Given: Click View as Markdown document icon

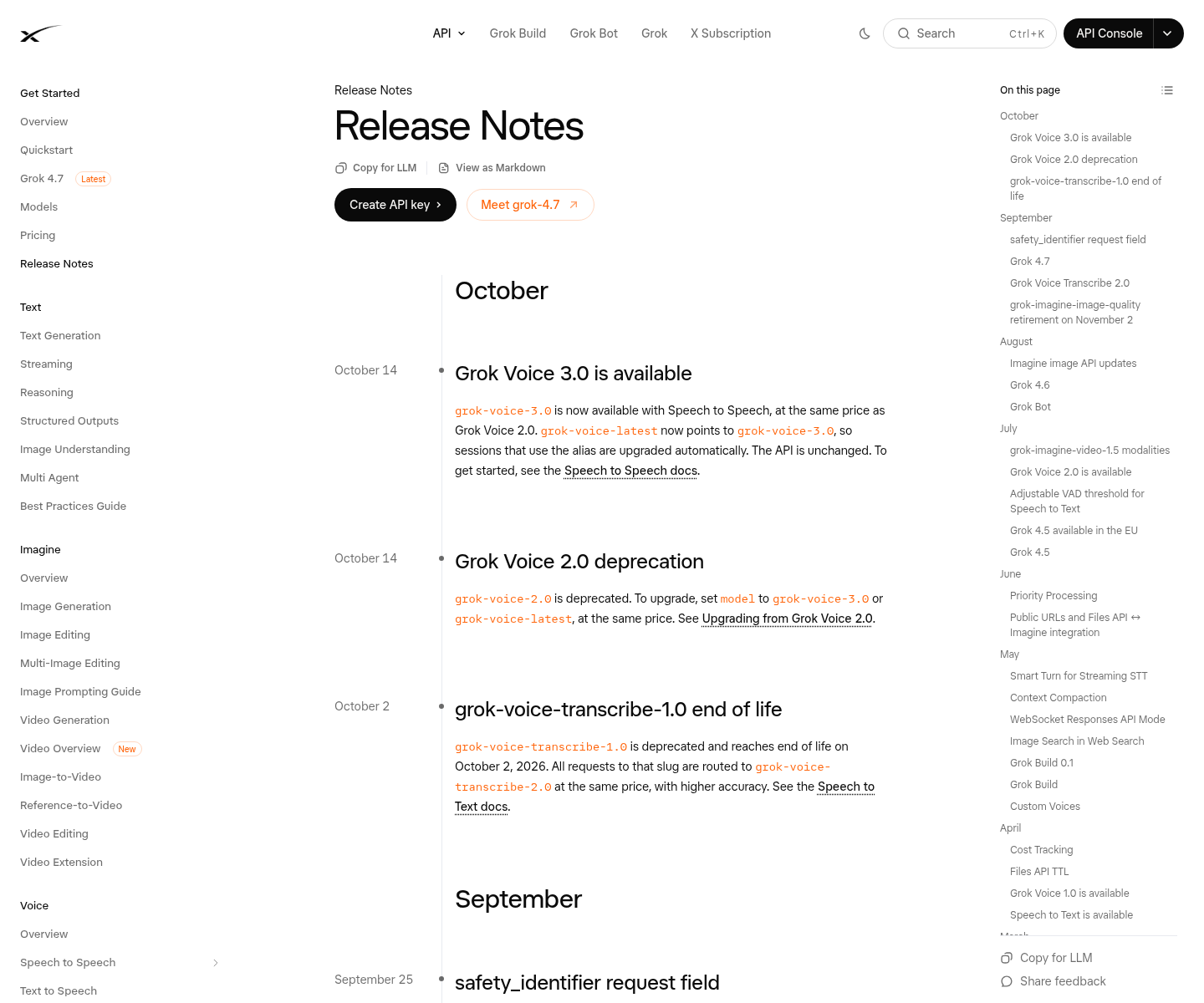Looking at the screenshot, I should [444, 168].
